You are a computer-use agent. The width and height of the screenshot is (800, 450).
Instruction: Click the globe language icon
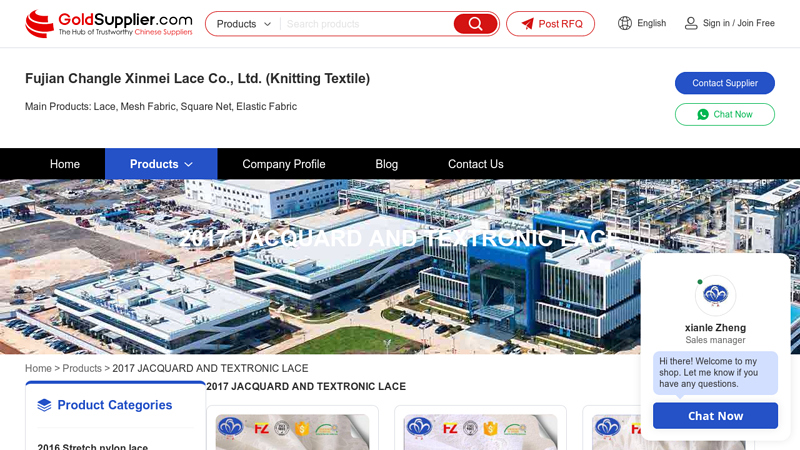(x=625, y=23)
